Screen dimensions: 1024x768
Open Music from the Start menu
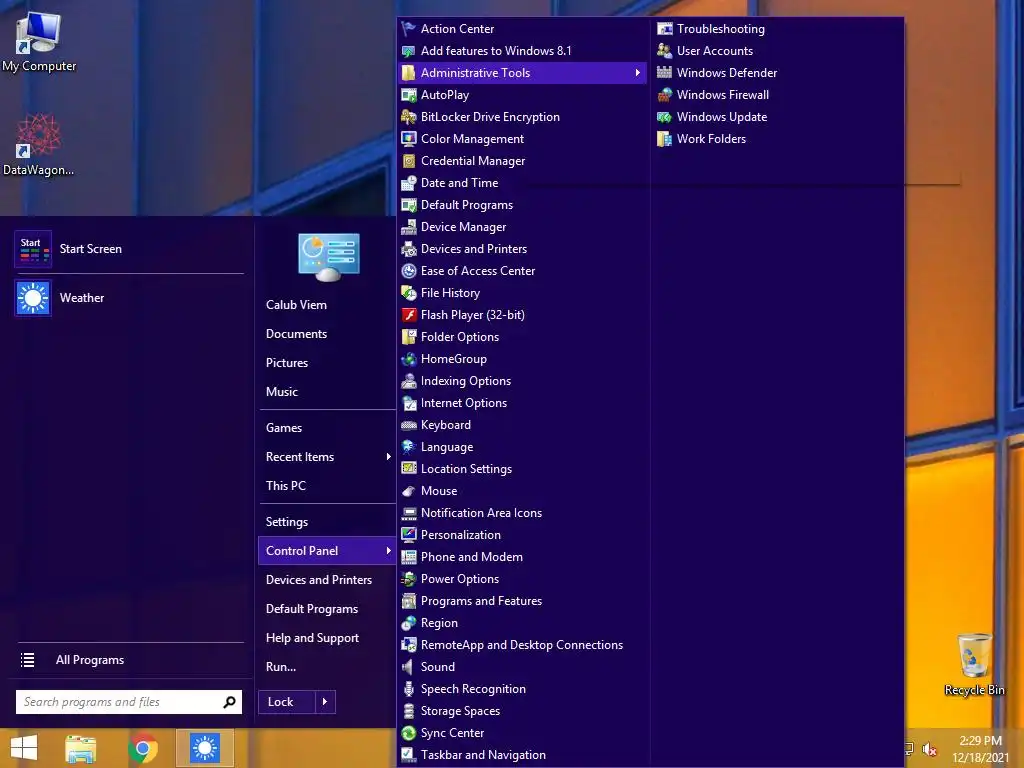281,392
